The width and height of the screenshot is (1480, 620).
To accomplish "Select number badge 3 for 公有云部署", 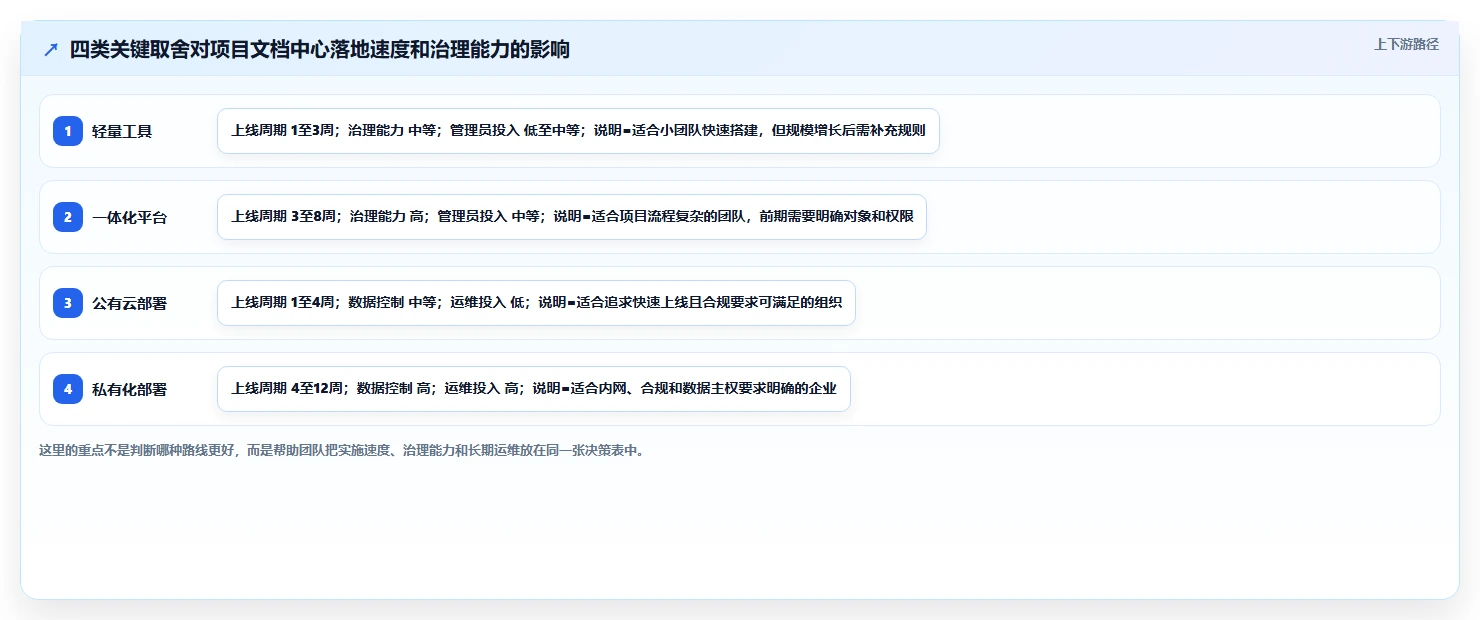I will [68, 303].
